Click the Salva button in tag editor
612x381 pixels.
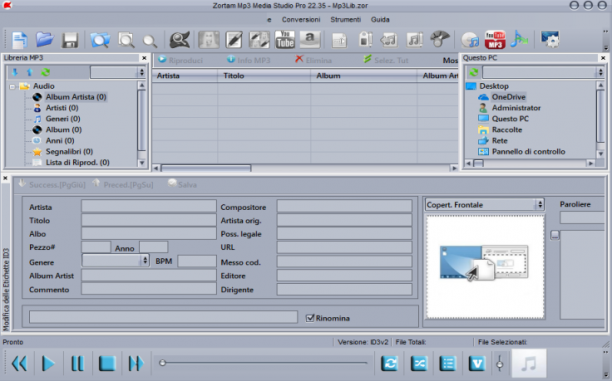pyautogui.click(x=182, y=185)
